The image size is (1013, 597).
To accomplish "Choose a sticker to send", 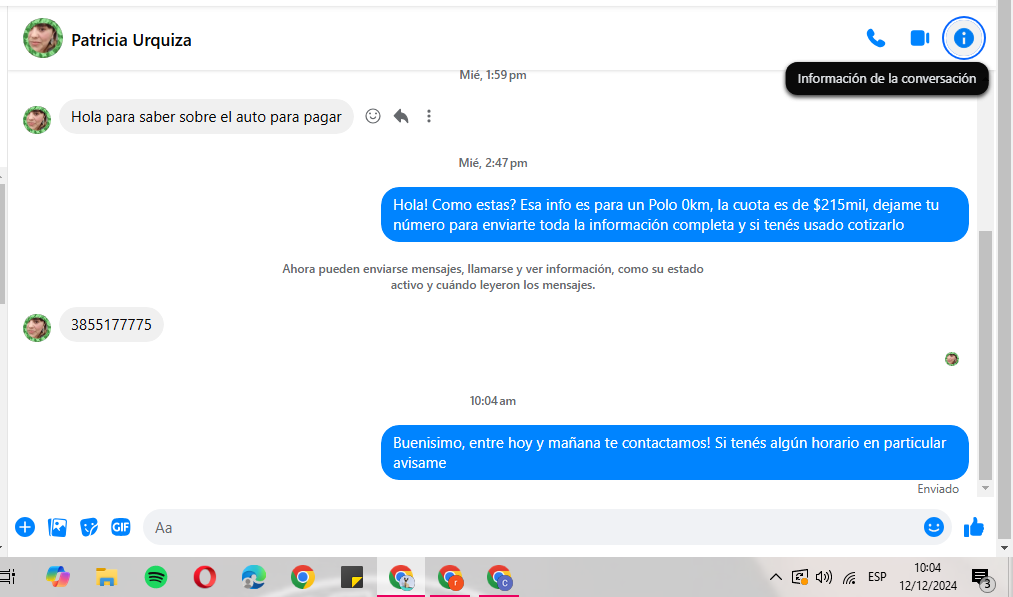I will 89,527.
